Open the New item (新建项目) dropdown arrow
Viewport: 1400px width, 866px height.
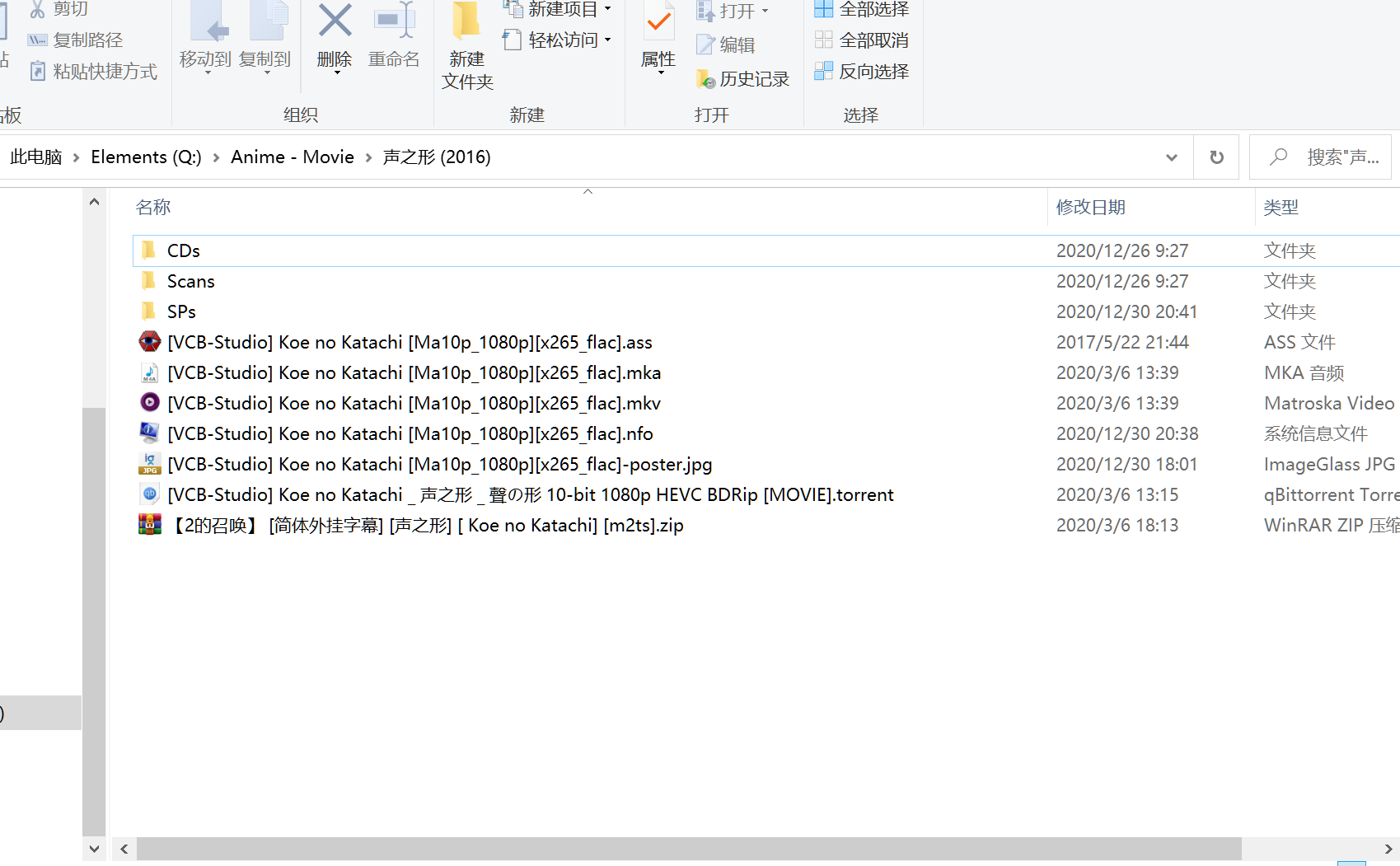click(608, 9)
